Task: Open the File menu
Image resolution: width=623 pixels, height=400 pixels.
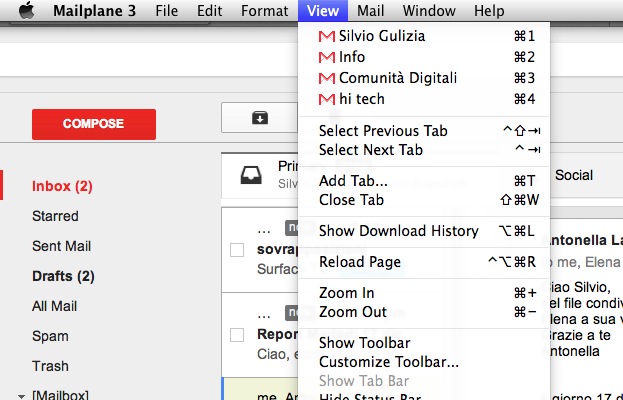Action: click(x=166, y=11)
